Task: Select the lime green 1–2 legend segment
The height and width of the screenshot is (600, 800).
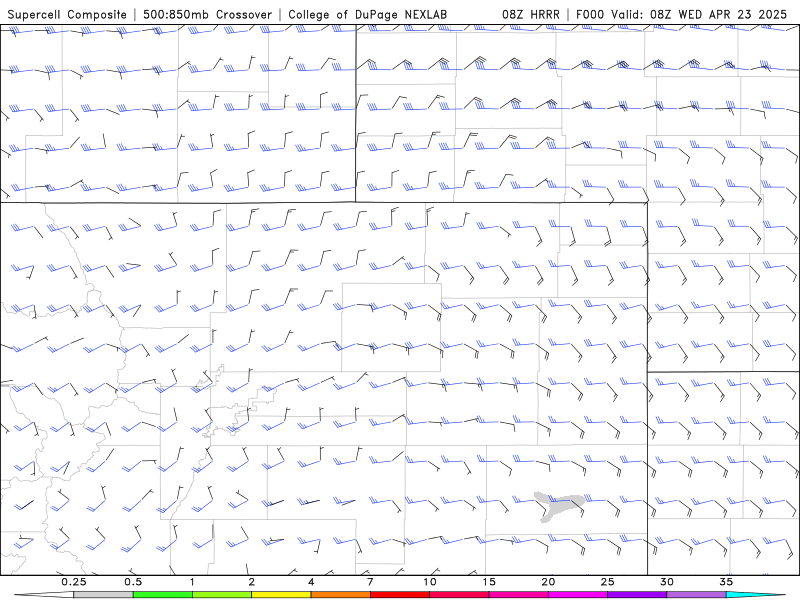Action: click(221, 595)
